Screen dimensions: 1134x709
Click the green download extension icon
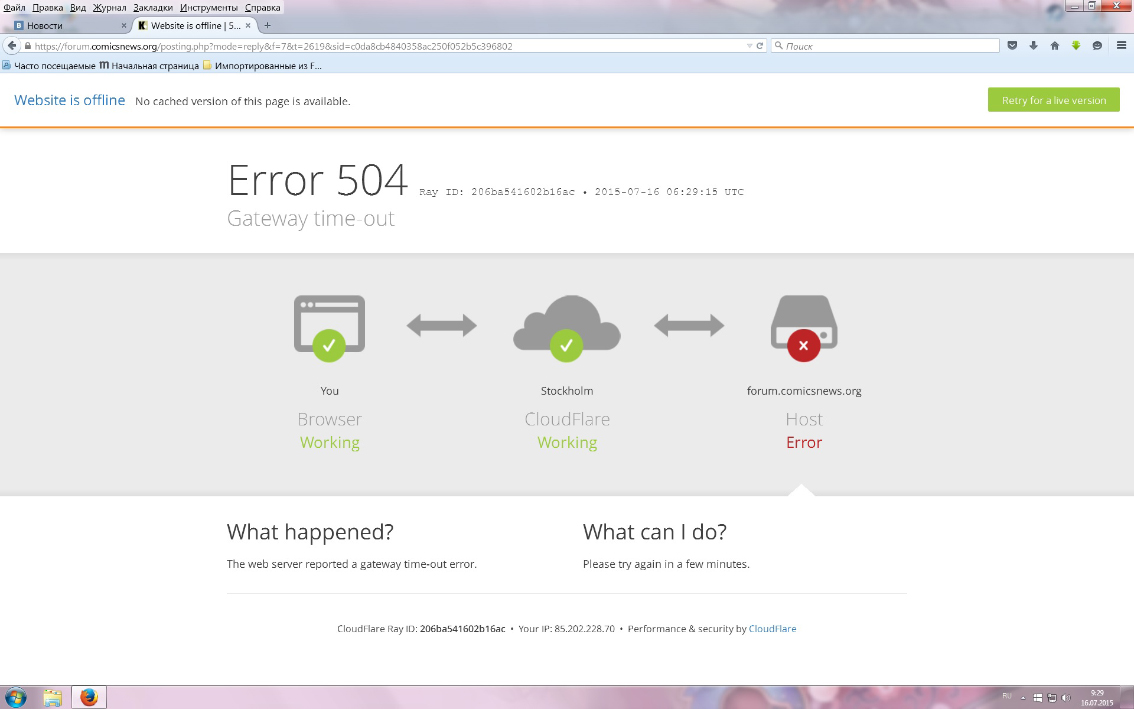(x=1076, y=46)
